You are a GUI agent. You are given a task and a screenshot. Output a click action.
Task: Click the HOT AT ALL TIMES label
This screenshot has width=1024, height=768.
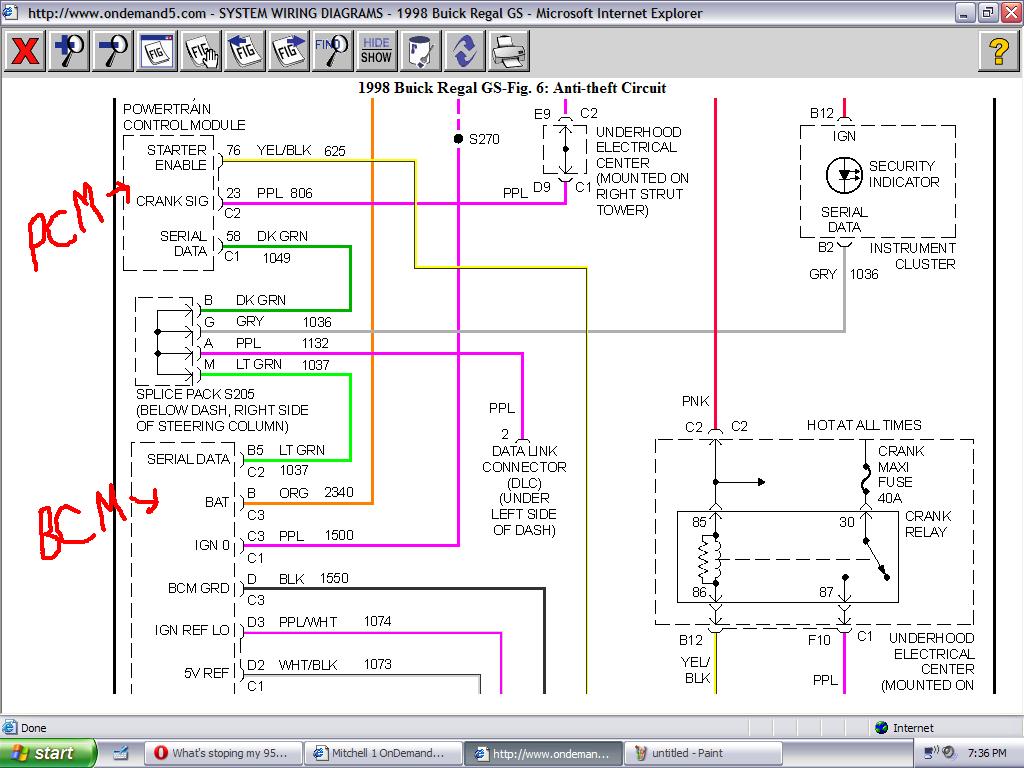(864, 425)
